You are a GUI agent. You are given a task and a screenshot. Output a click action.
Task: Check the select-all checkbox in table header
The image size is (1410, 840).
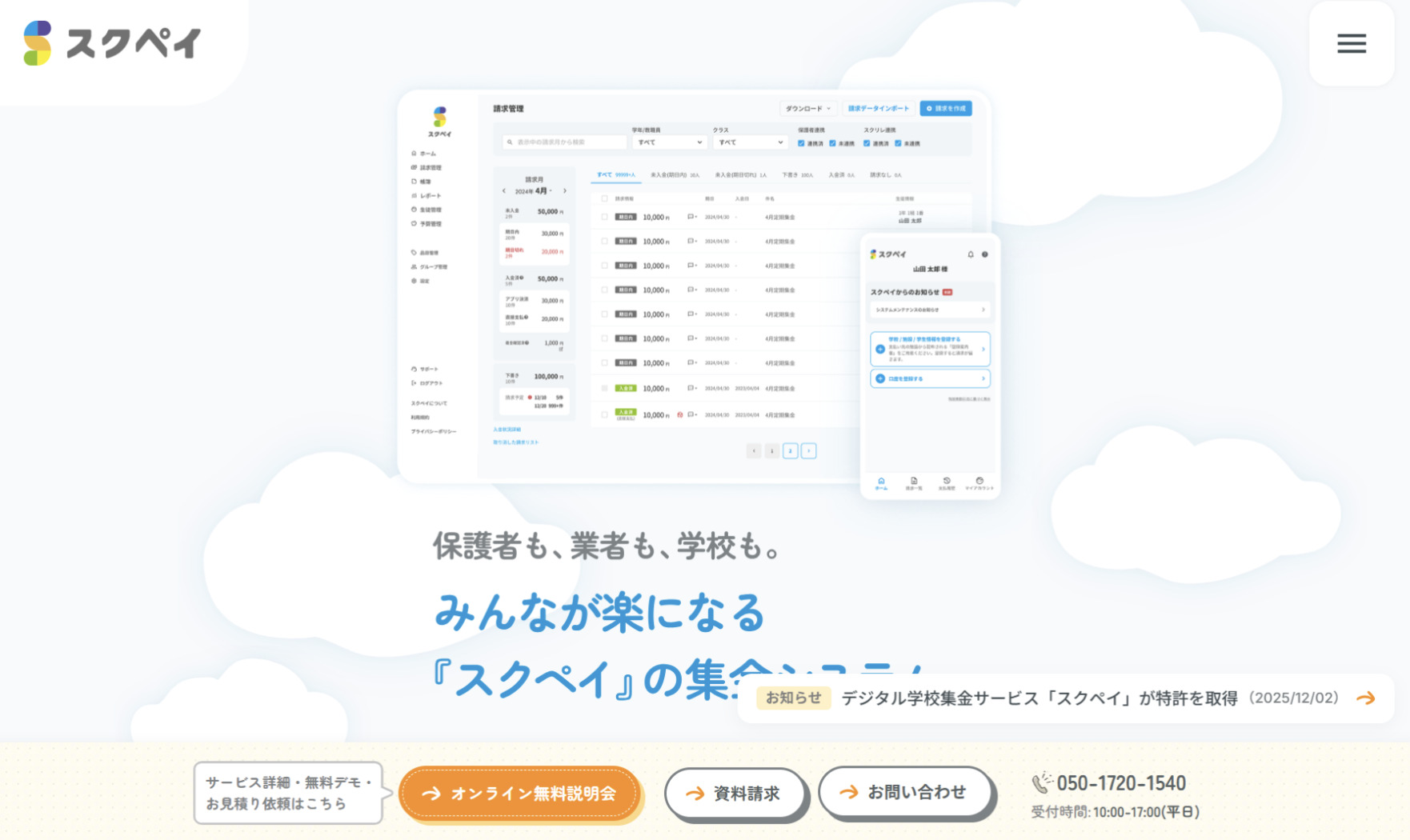click(604, 198)
